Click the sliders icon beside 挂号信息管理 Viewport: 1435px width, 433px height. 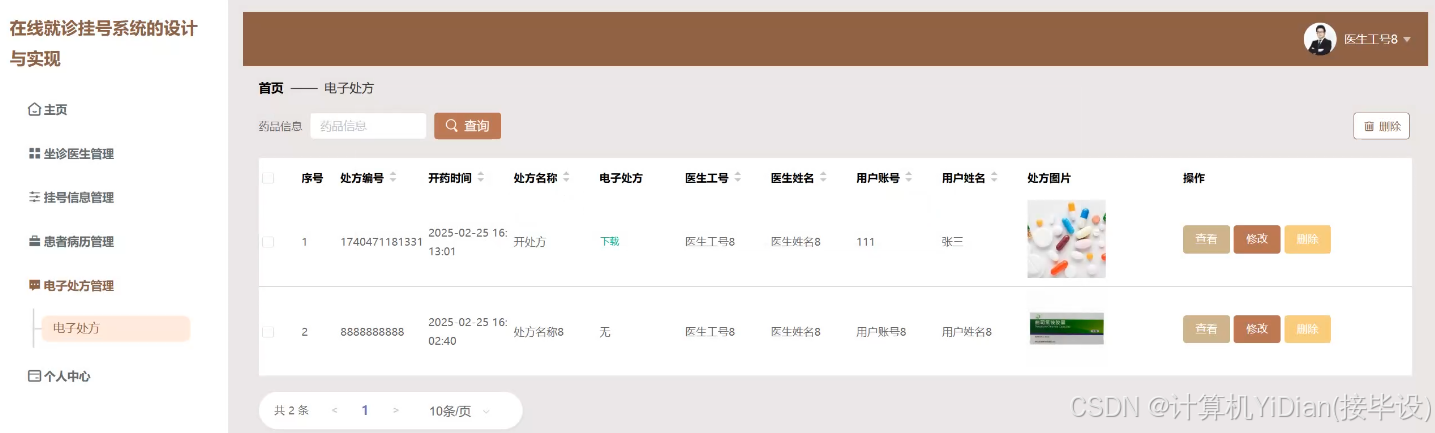tap(34, 198)
